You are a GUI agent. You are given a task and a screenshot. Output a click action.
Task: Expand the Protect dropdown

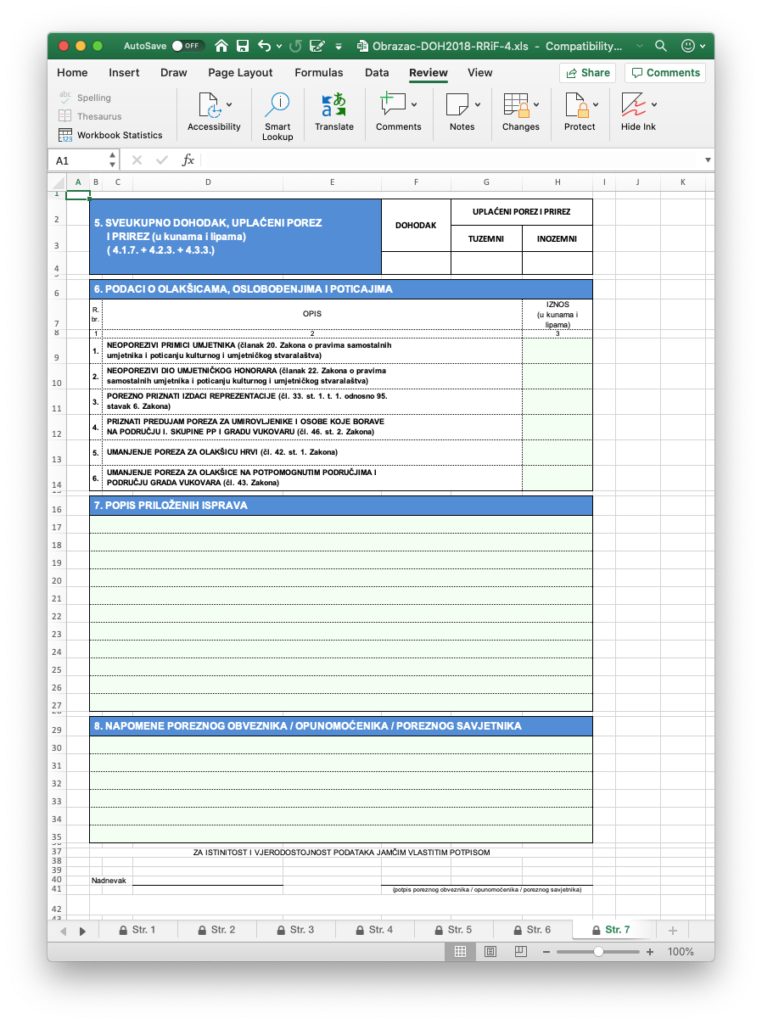(594, 104)
